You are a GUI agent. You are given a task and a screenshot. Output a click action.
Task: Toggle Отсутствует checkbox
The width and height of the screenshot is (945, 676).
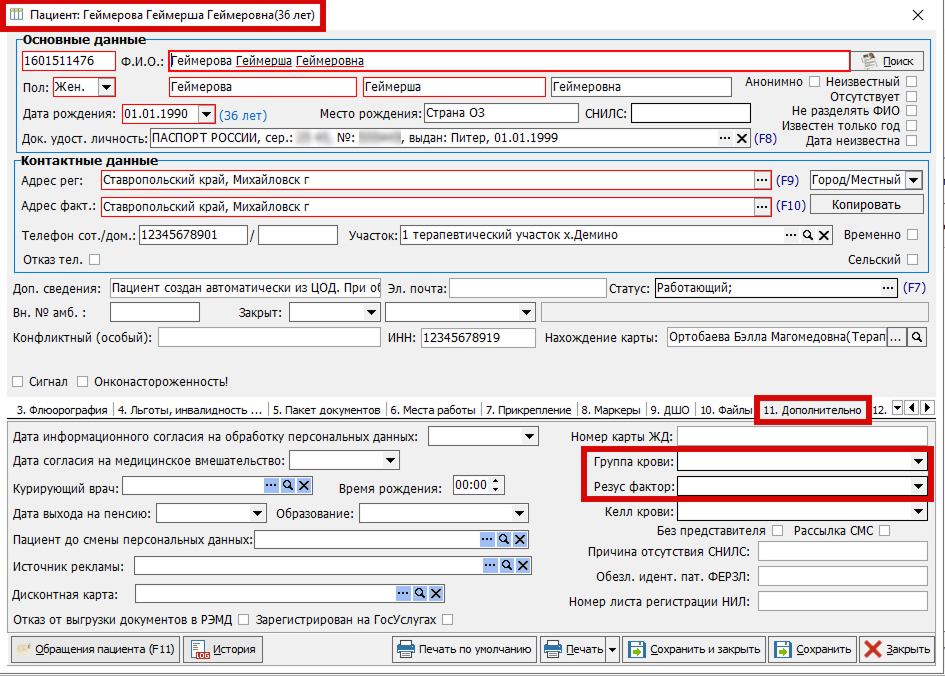click(x=912, y=96)
